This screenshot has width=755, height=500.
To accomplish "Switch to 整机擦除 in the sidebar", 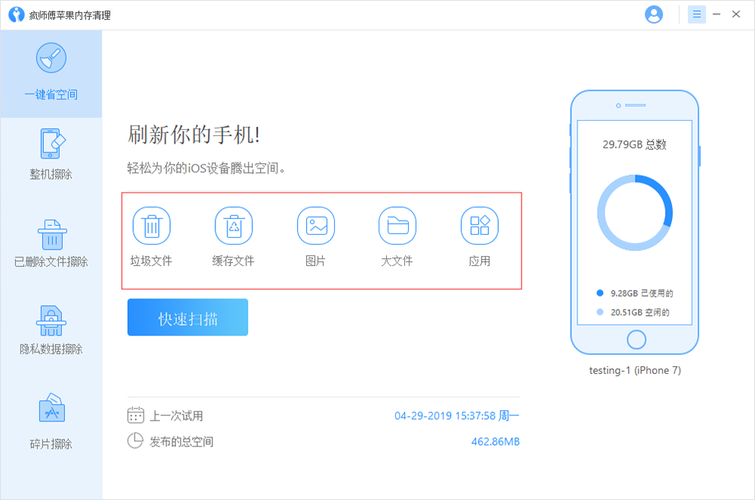I will point(51,154).
